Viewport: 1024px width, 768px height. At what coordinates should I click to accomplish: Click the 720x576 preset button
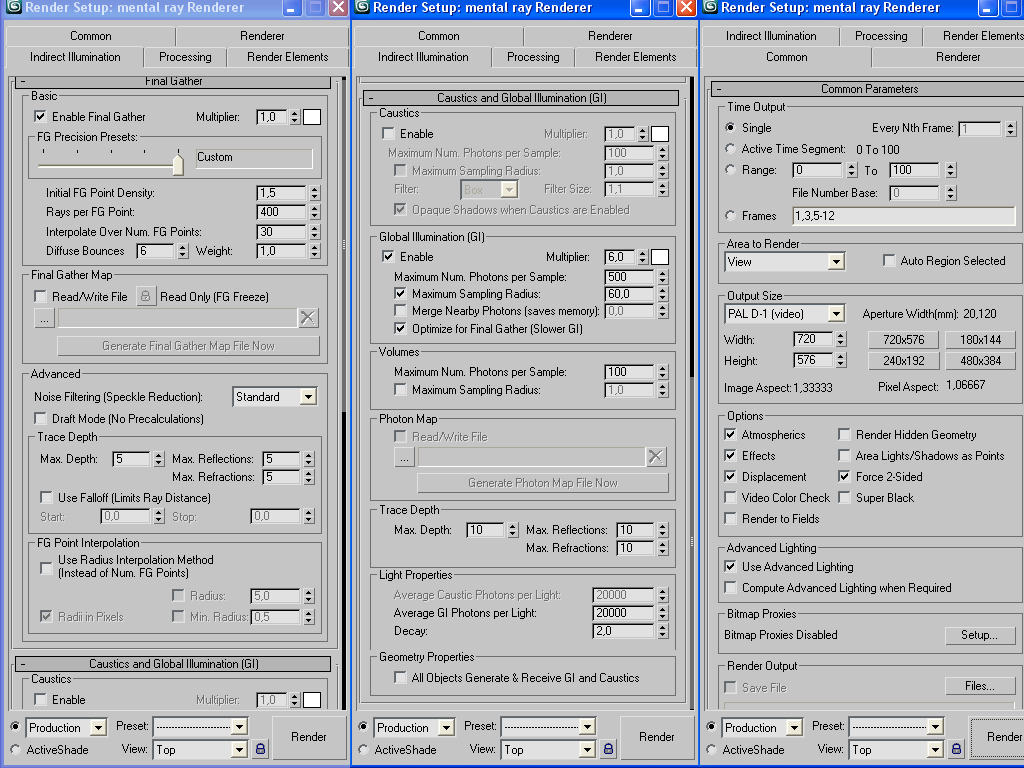point(904,340)
